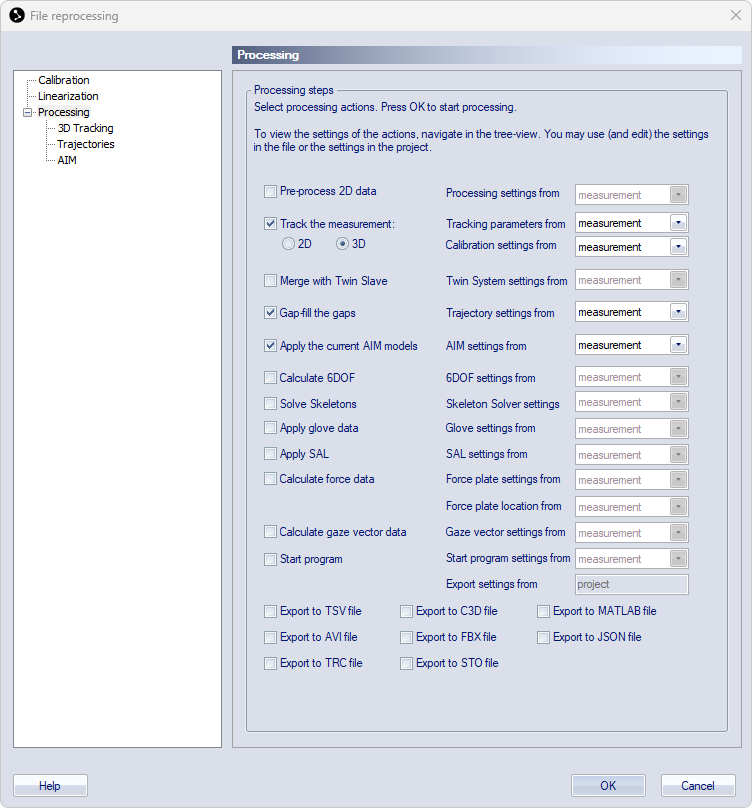Click the Help button
752x808 pixels.
click(x=50, y=786)
